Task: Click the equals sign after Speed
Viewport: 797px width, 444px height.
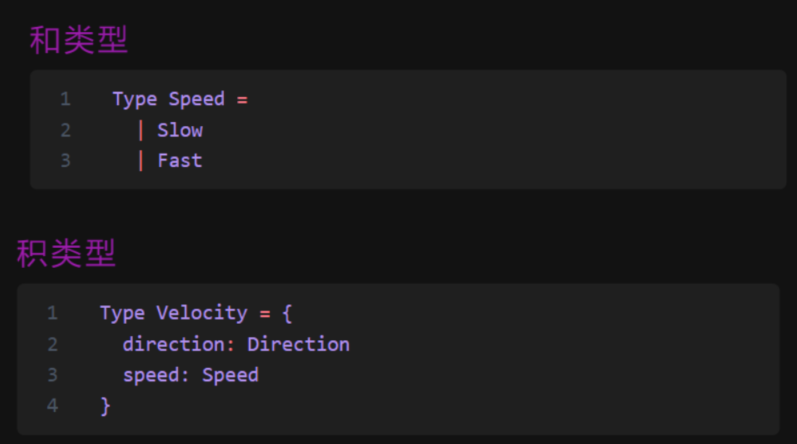Action: tap(242, 100)
